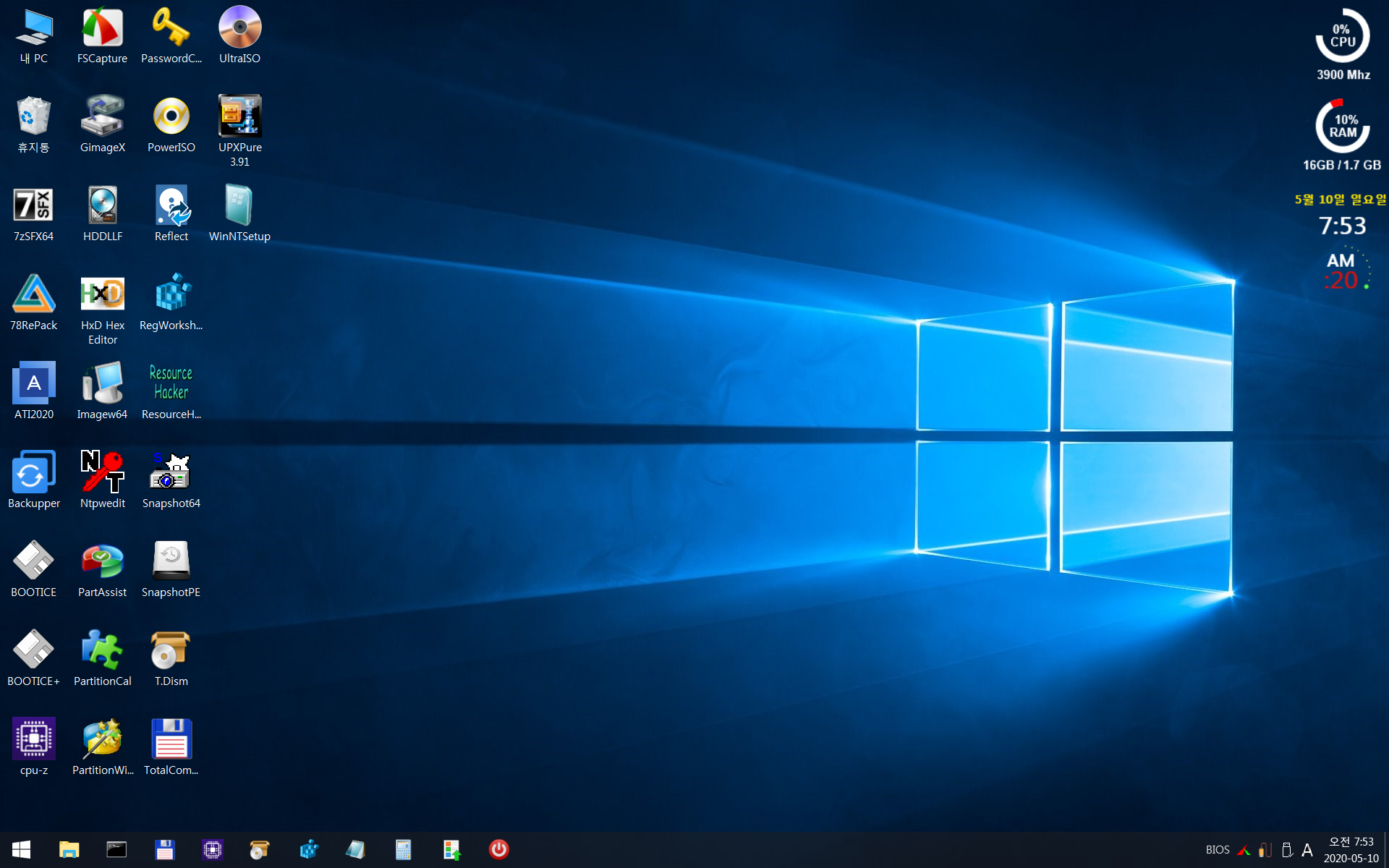The width and height of the screenshot is (1389, 868).
Task: Launch GimageX from the desktop
Action: [x=103, y=125]
